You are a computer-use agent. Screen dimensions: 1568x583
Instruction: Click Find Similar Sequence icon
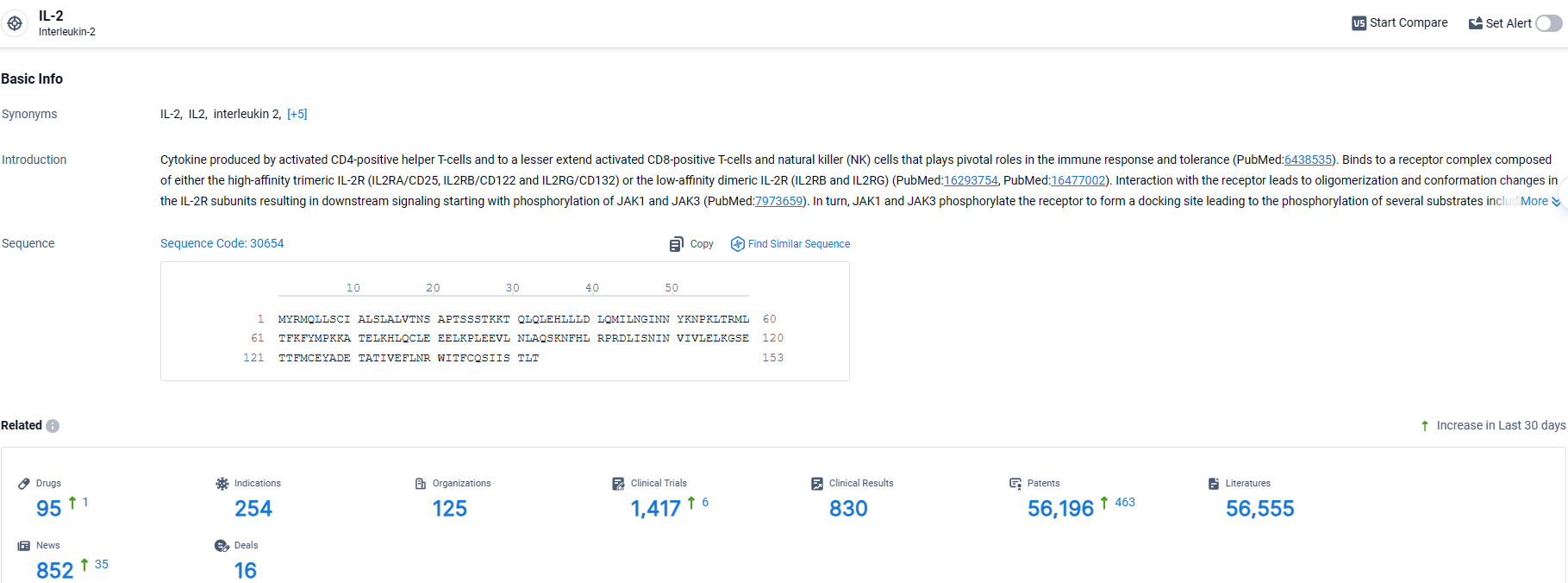pos(738,244)
